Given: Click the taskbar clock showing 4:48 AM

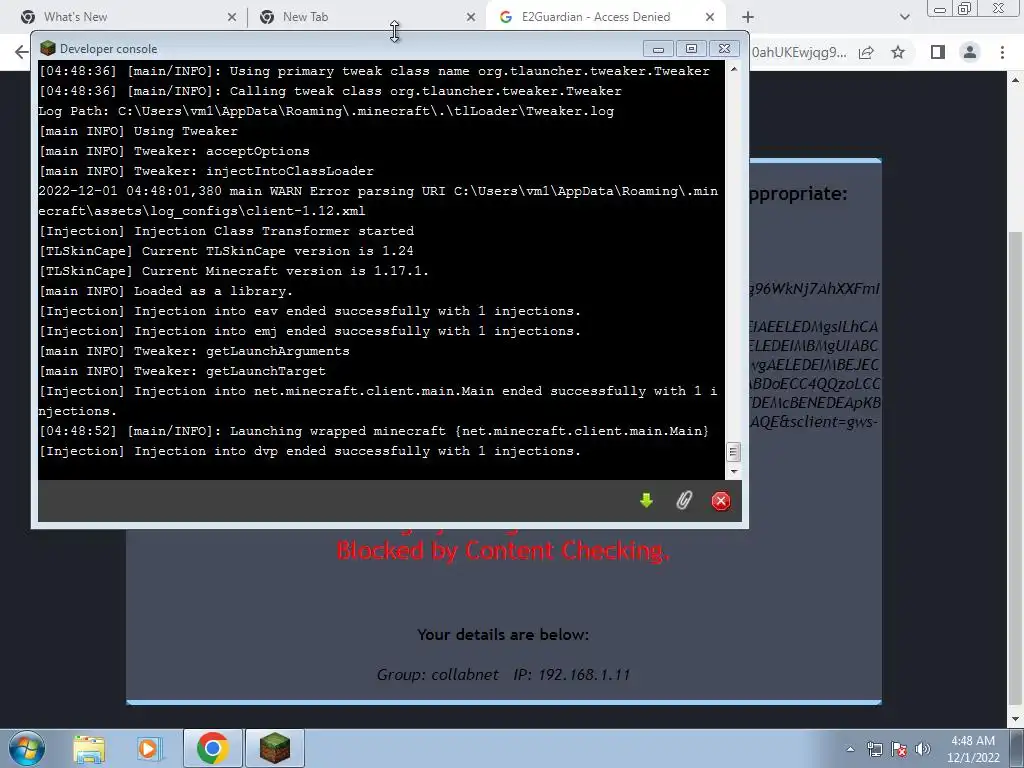Looking at the screenshot, I should click(x=973, y=749).
